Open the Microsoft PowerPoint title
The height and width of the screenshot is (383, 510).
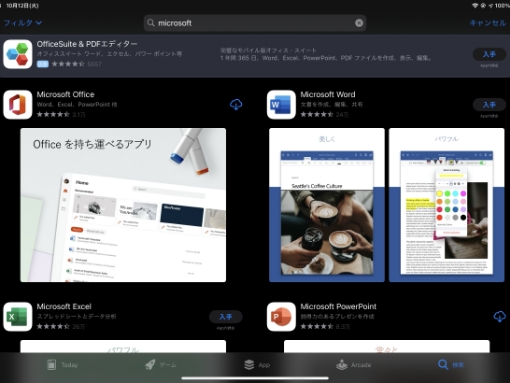click(x=338, y=306)
